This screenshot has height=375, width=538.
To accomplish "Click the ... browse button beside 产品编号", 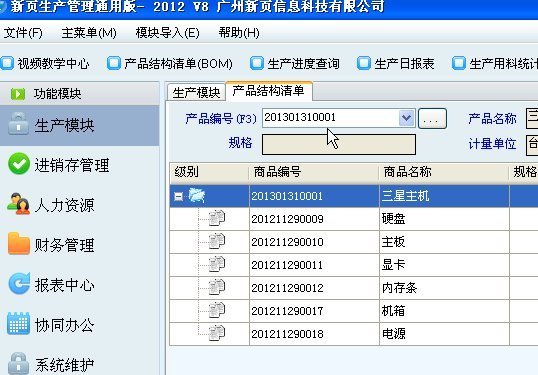I will point(432,119).
